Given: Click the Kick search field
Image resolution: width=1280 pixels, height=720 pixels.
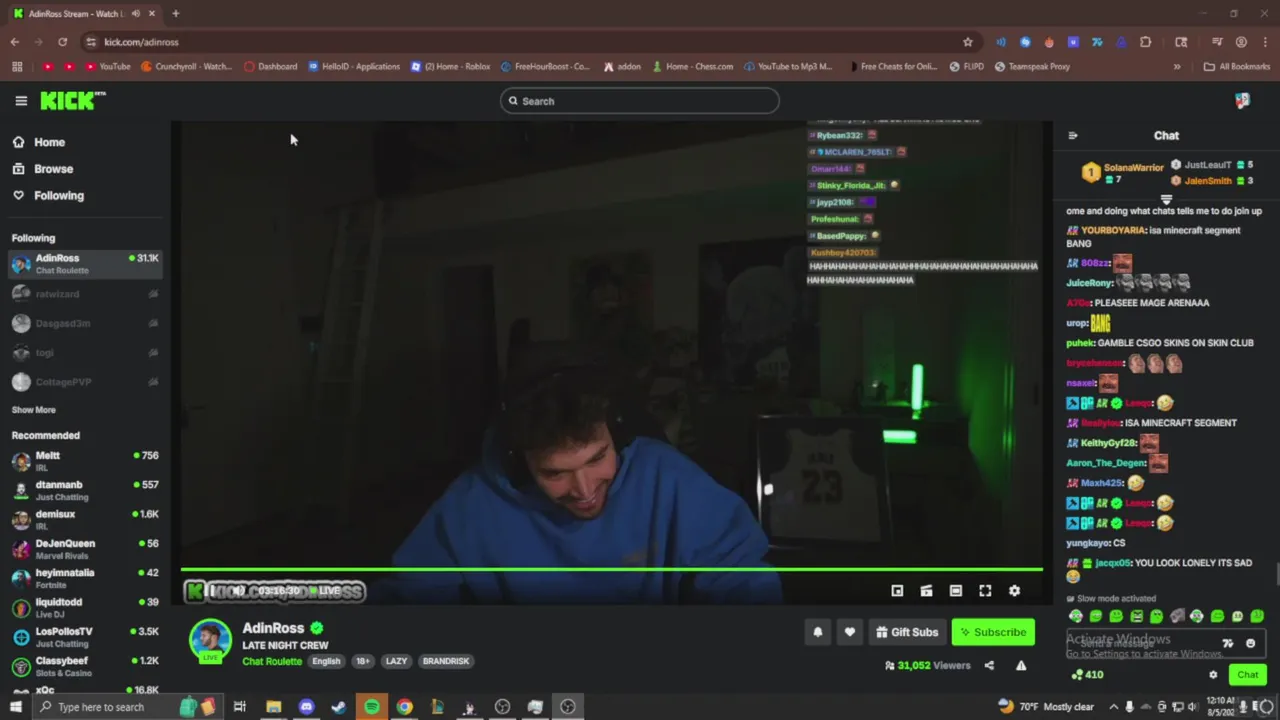Looking at the screenshot, I should coord(640,101).
